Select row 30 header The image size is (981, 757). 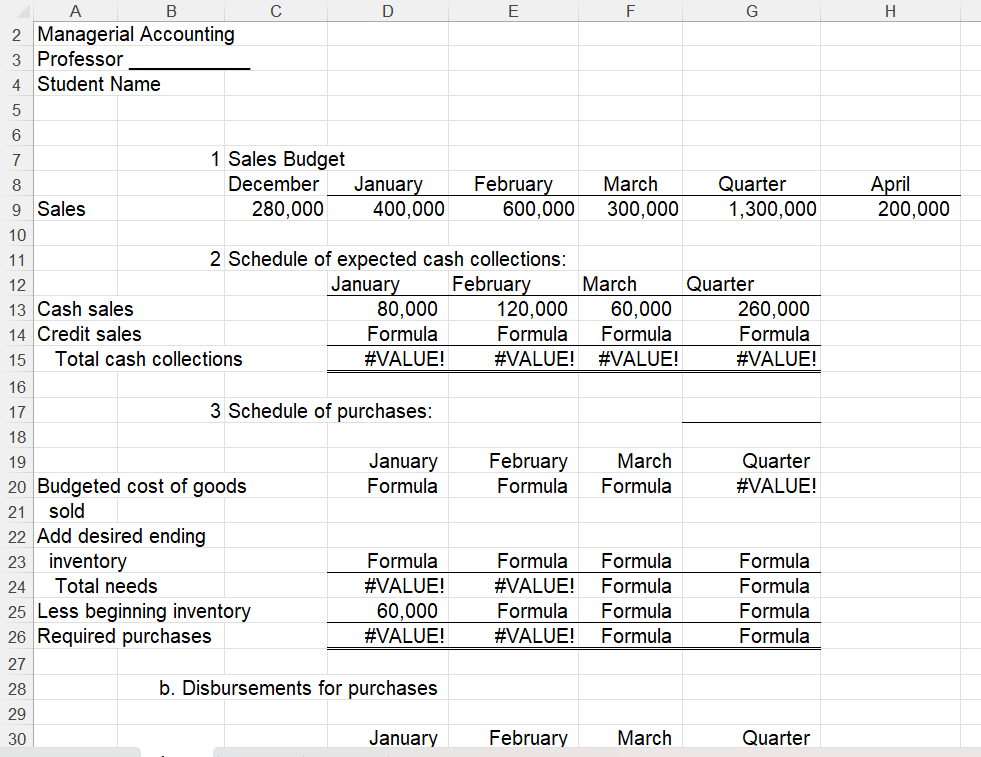click(16, 738)
